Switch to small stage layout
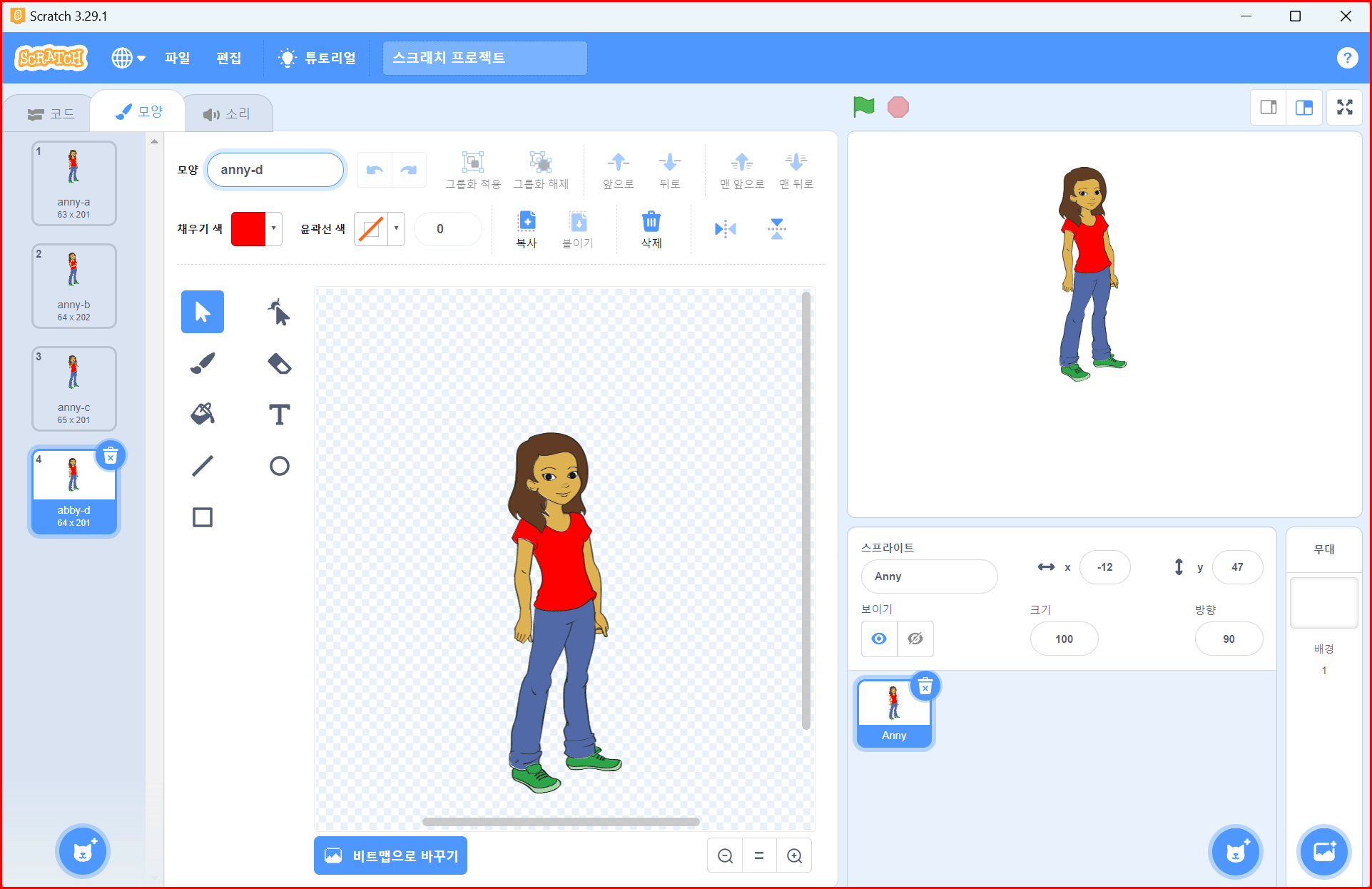The width and height of the screenshot is (1372, 889). coord(1269,108)
